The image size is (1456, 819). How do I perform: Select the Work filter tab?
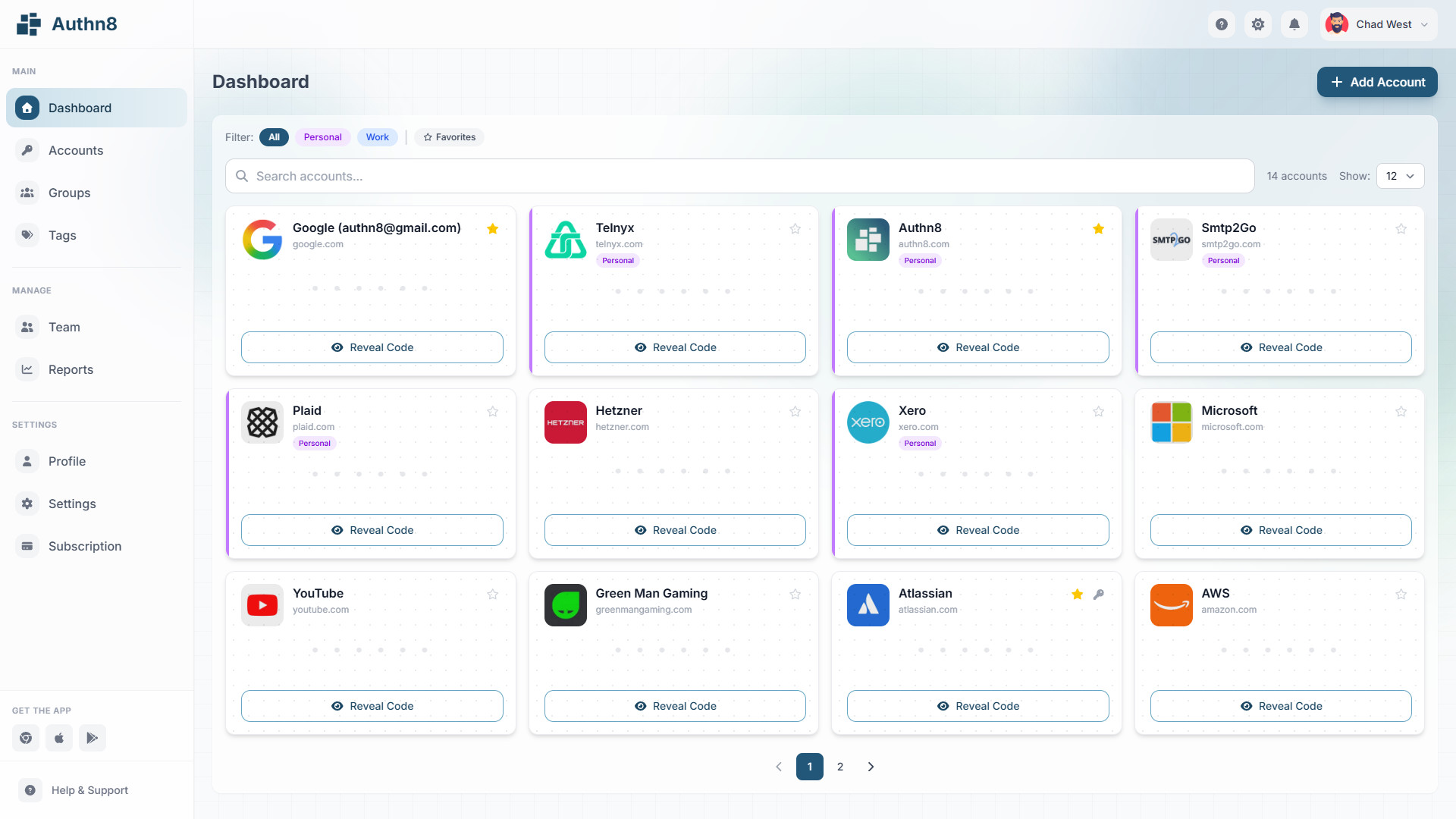377,137
